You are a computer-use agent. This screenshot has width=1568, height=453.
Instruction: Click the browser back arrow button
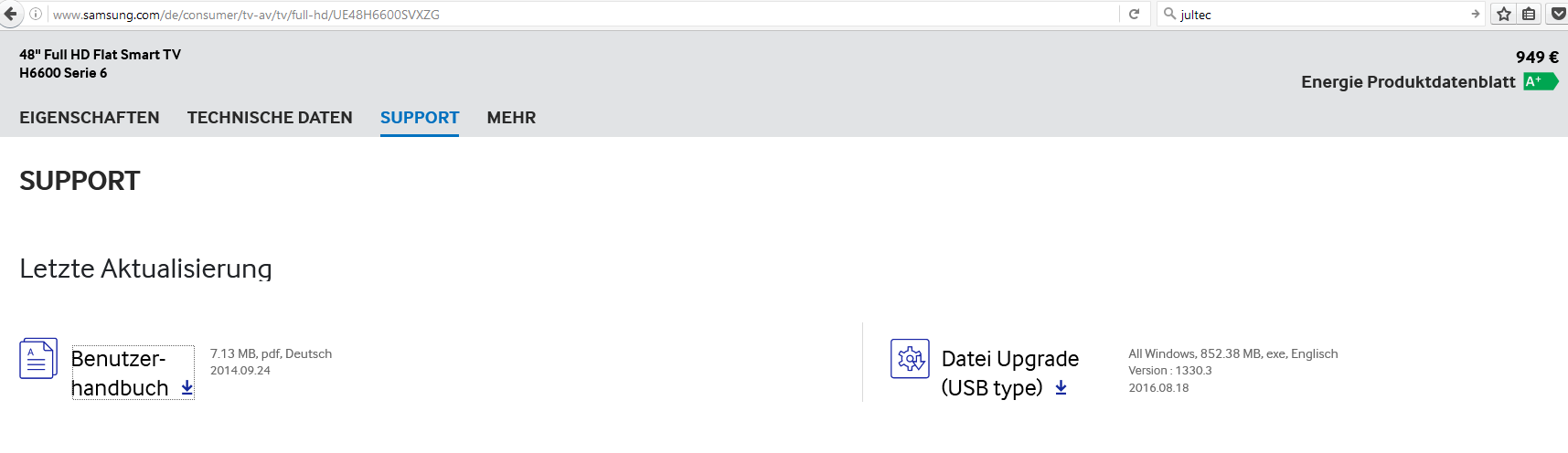(11, 14)
